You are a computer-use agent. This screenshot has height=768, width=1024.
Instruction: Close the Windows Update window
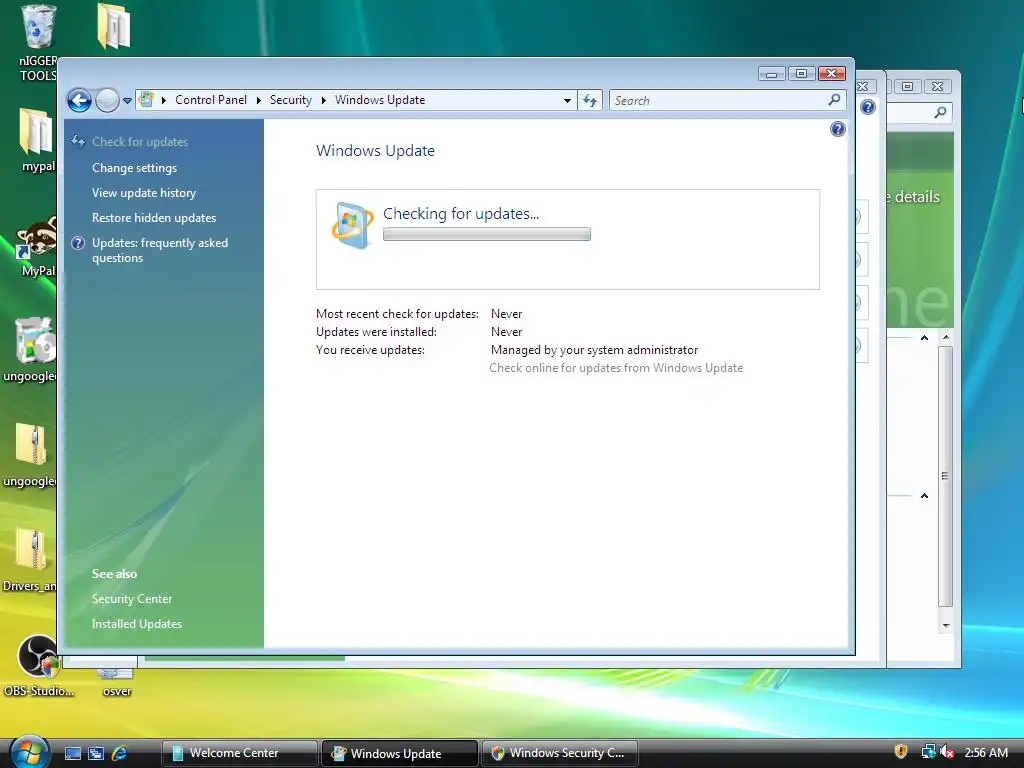point(832,74)
